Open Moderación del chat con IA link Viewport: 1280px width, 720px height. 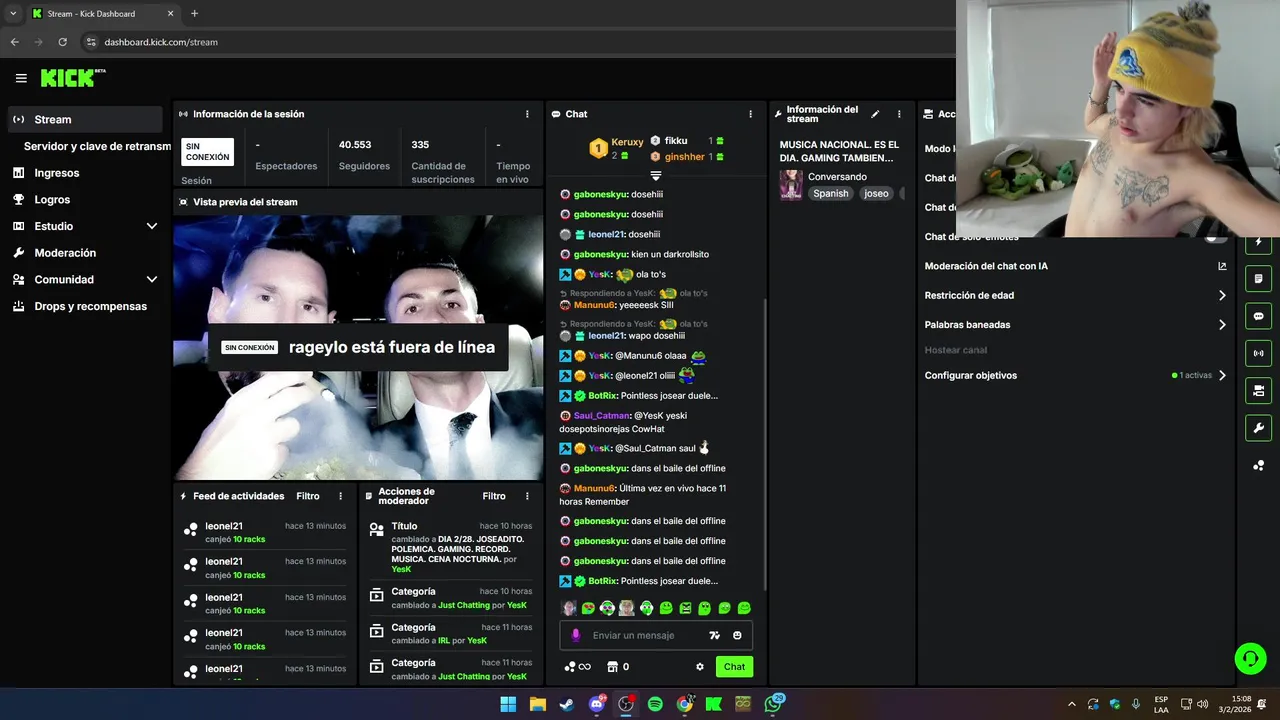coord(1222,266)
